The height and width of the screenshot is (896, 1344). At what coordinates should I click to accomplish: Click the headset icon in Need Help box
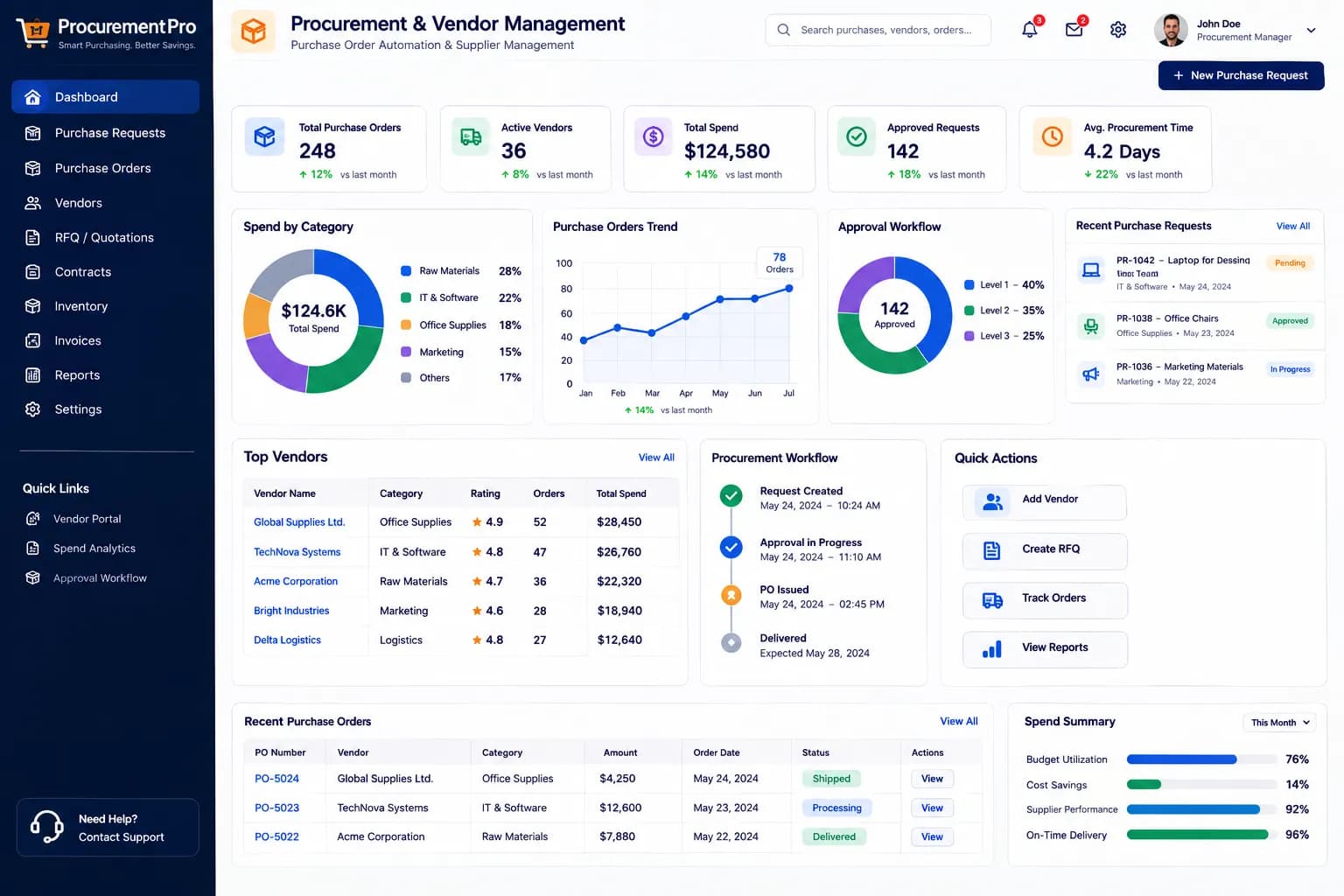47,827
